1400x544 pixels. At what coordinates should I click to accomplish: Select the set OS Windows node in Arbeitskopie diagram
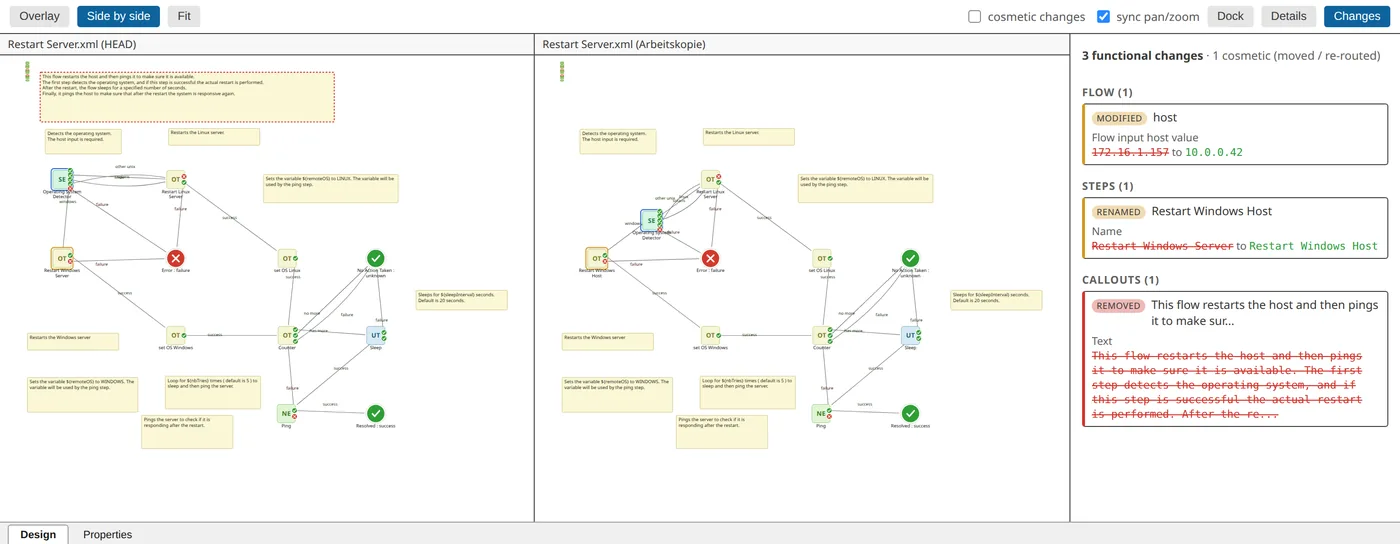point(710,335)
